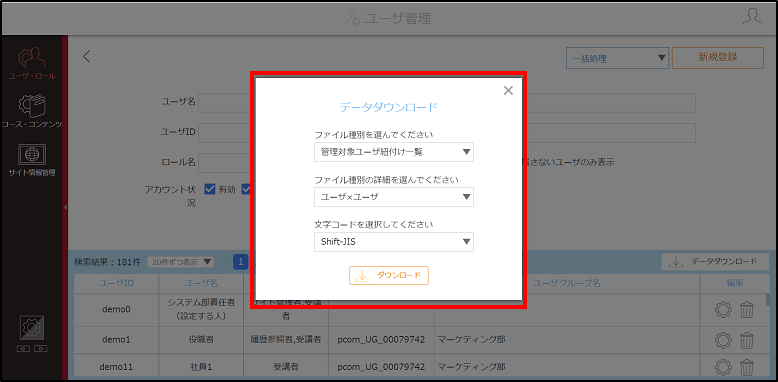Click the ユーザ名 column header
Image resolution: width=778 pixels, height=382 pixels.
tap(201, 283)
